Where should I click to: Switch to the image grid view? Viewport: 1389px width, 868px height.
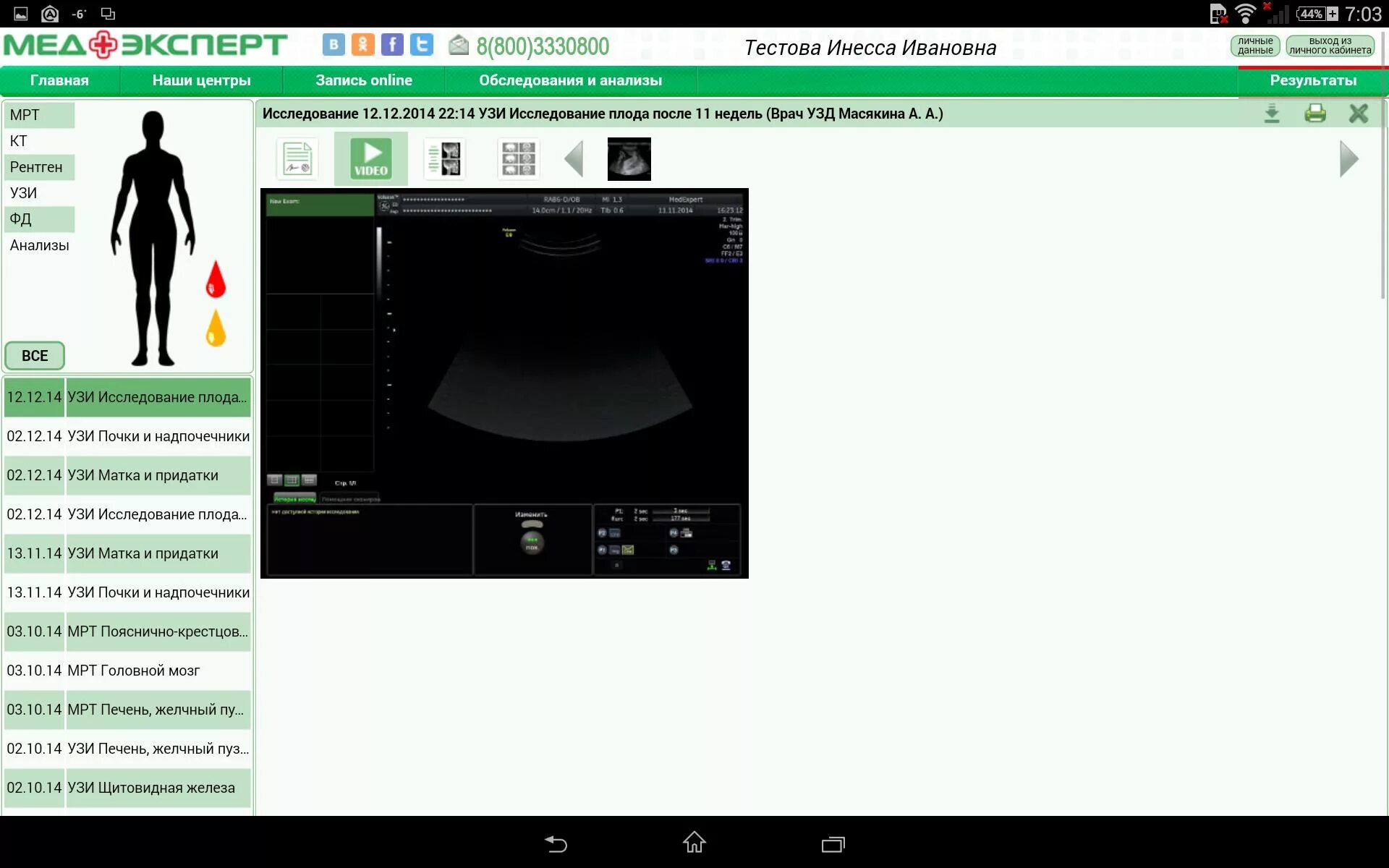[518, 158]
